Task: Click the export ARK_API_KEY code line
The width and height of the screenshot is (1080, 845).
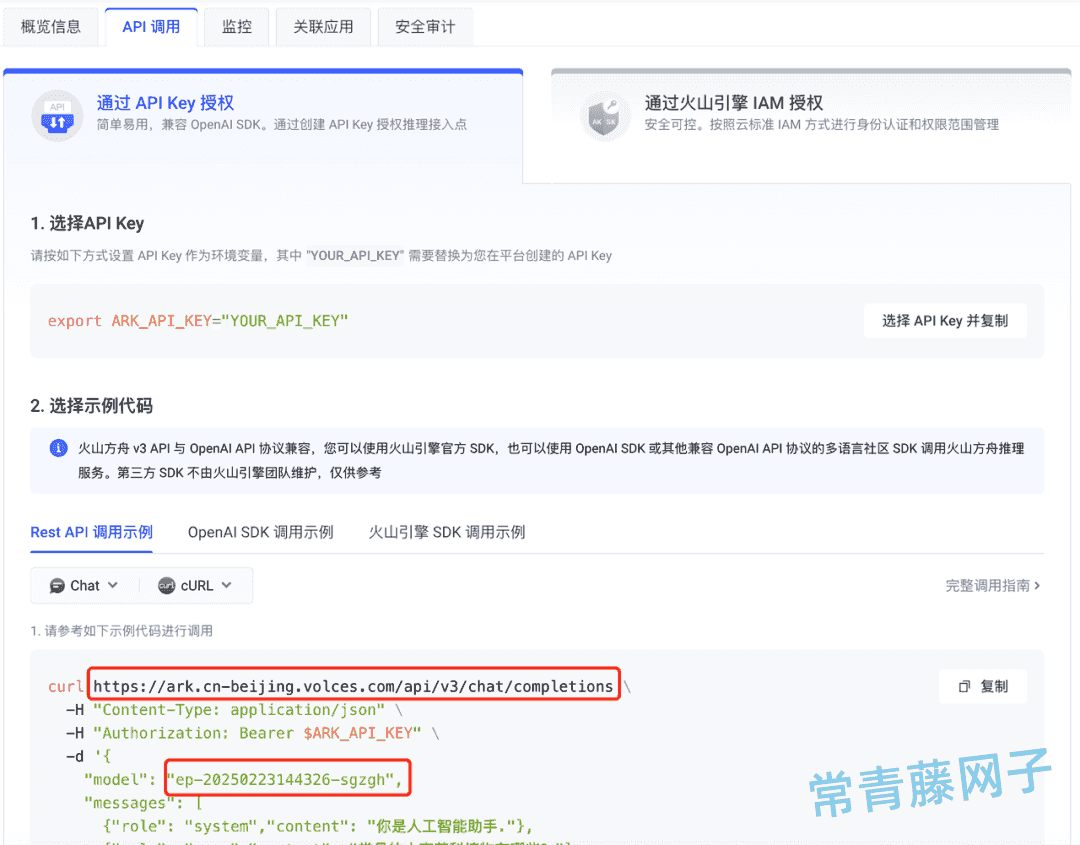Action: (198, 321)
